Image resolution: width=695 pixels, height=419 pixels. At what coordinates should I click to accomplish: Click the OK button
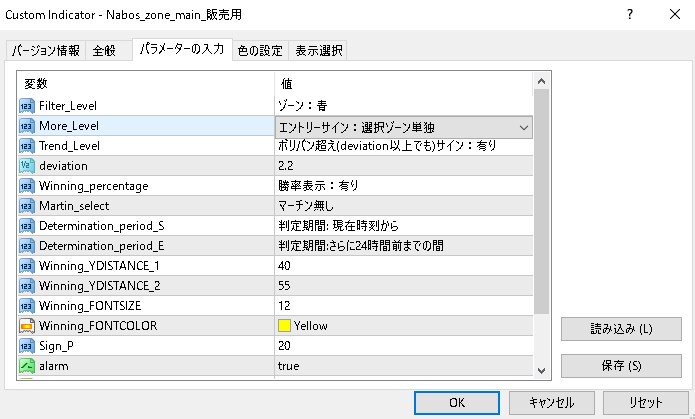click(x=457, y=403)
